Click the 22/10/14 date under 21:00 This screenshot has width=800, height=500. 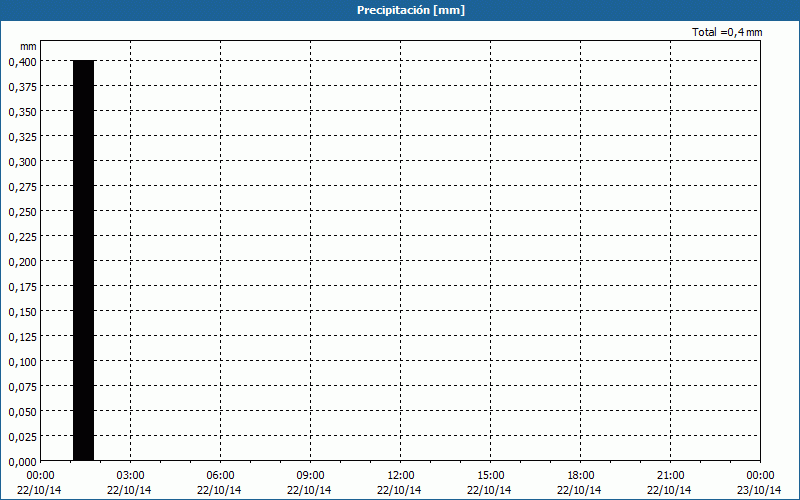click(669, 490)
